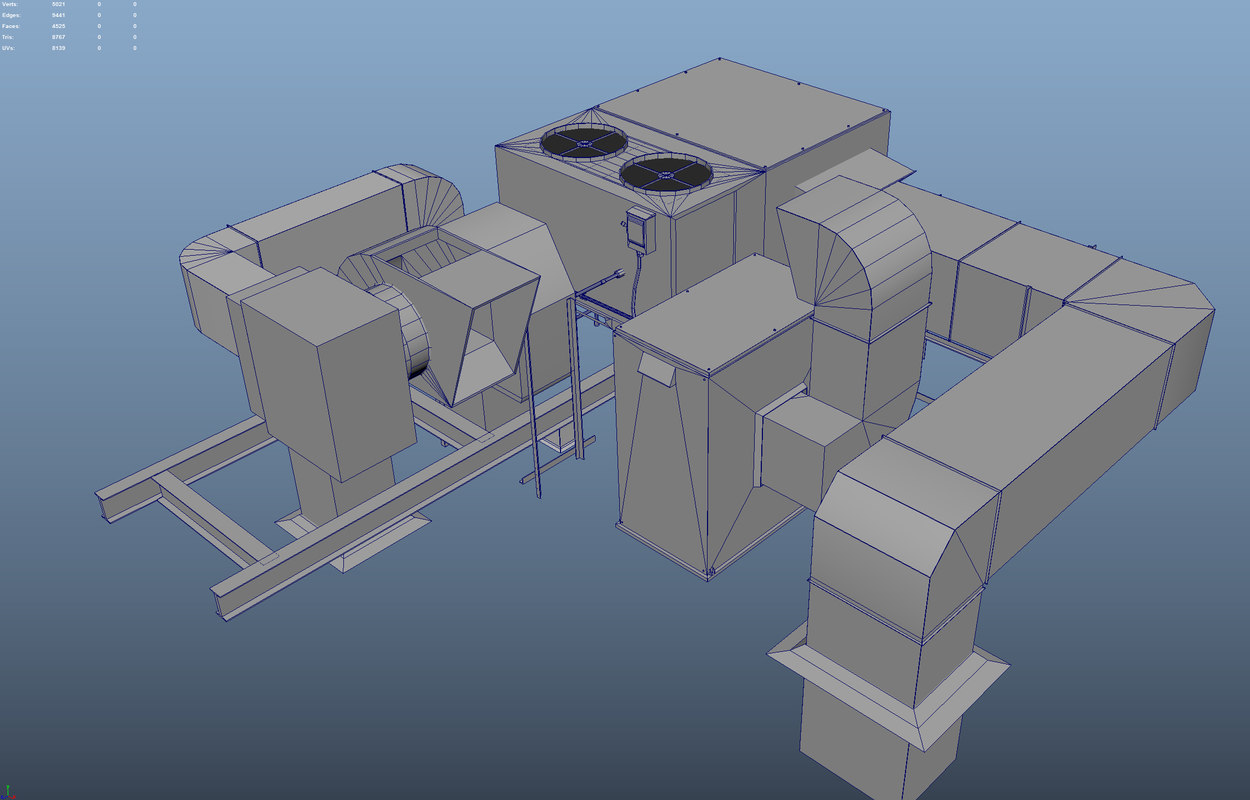Click the view axis gizmo bottom-left
Image resolution: width=1250 pixels, height=800 pixels.
coord(8,792)
